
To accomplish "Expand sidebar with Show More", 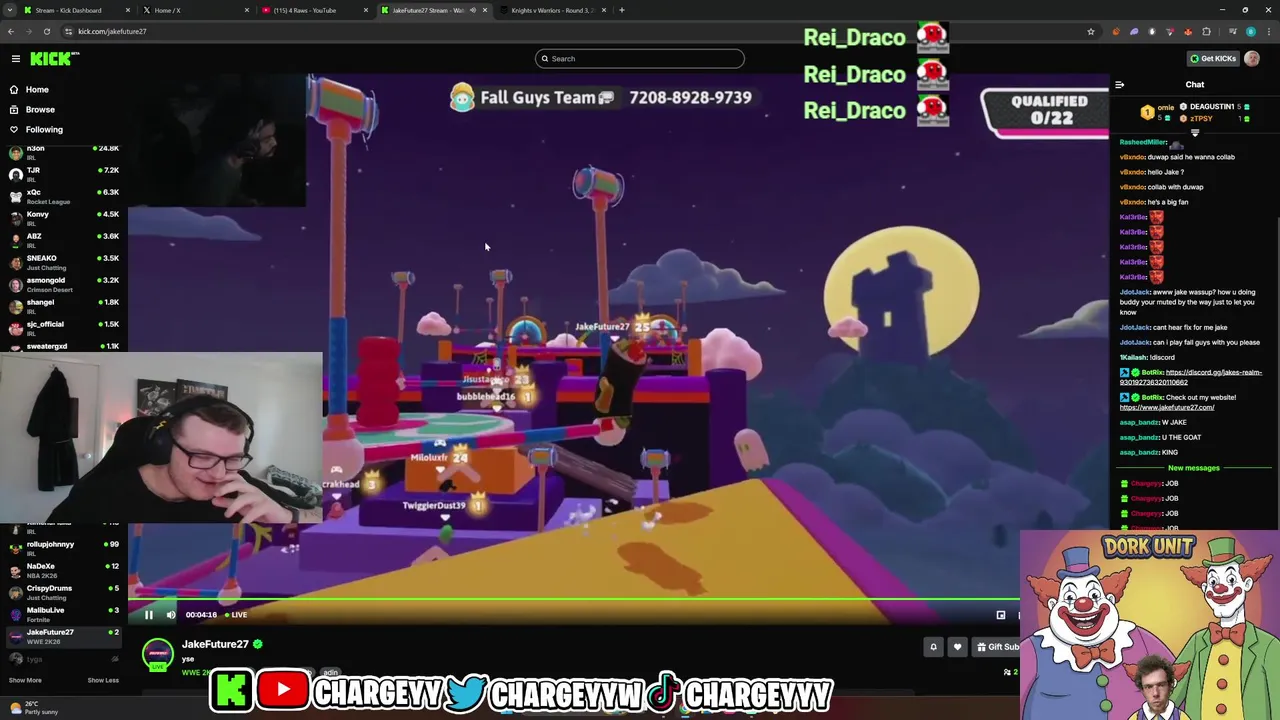I will point(25,680).
